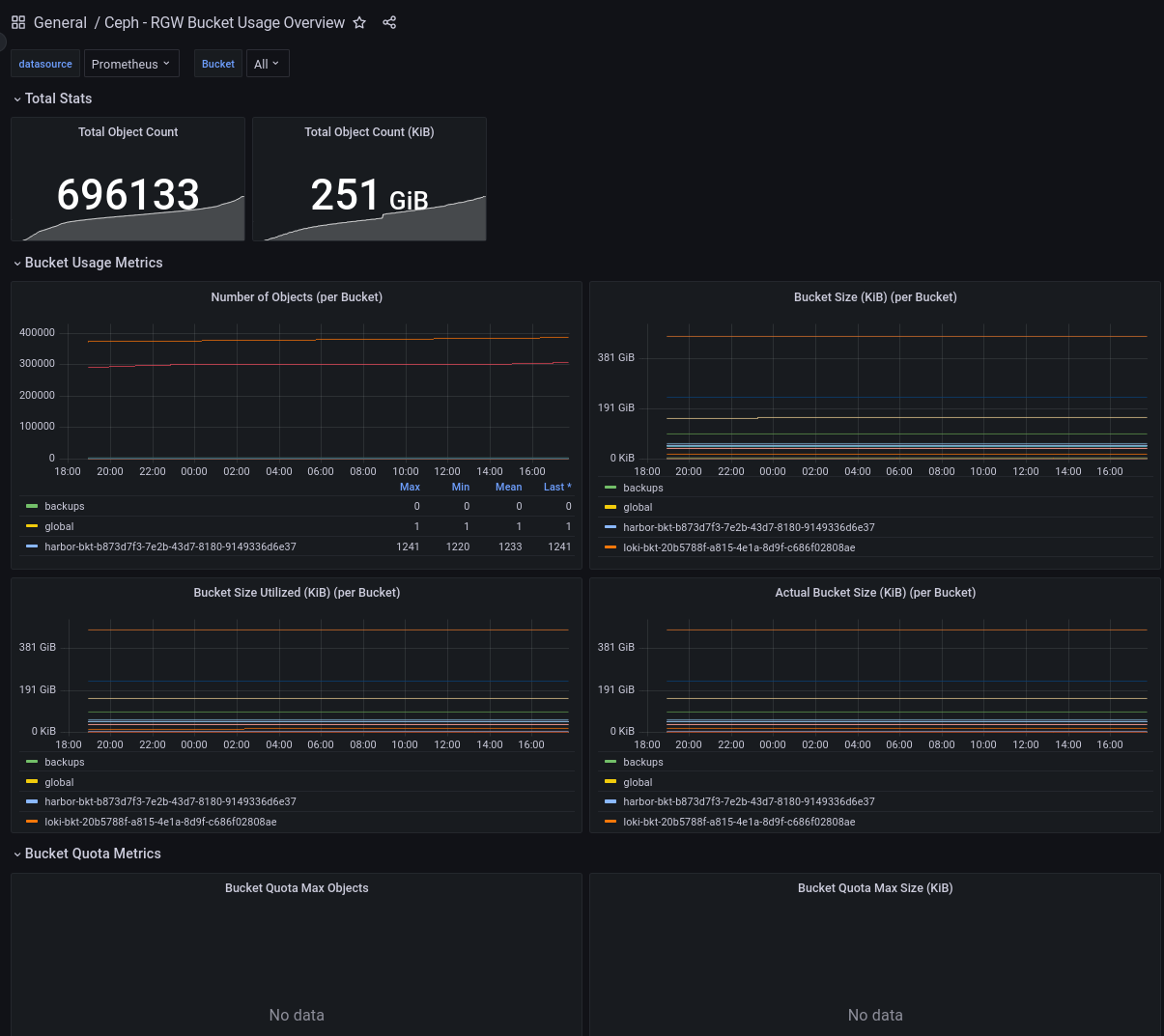
Task: Sort Number of Objects legend by Max
Action: click(410, 487)
